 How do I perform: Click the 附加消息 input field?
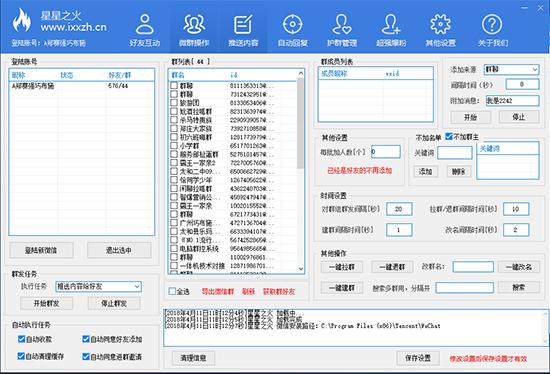(512, 101)
